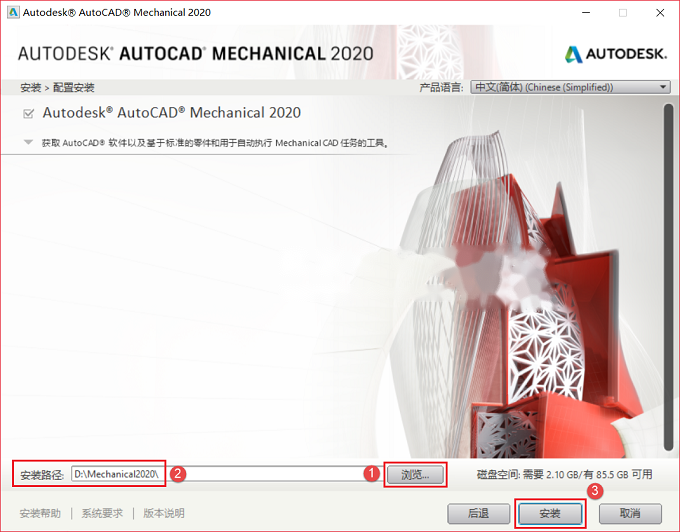Click the 取消 cancel button

point(630,513)
